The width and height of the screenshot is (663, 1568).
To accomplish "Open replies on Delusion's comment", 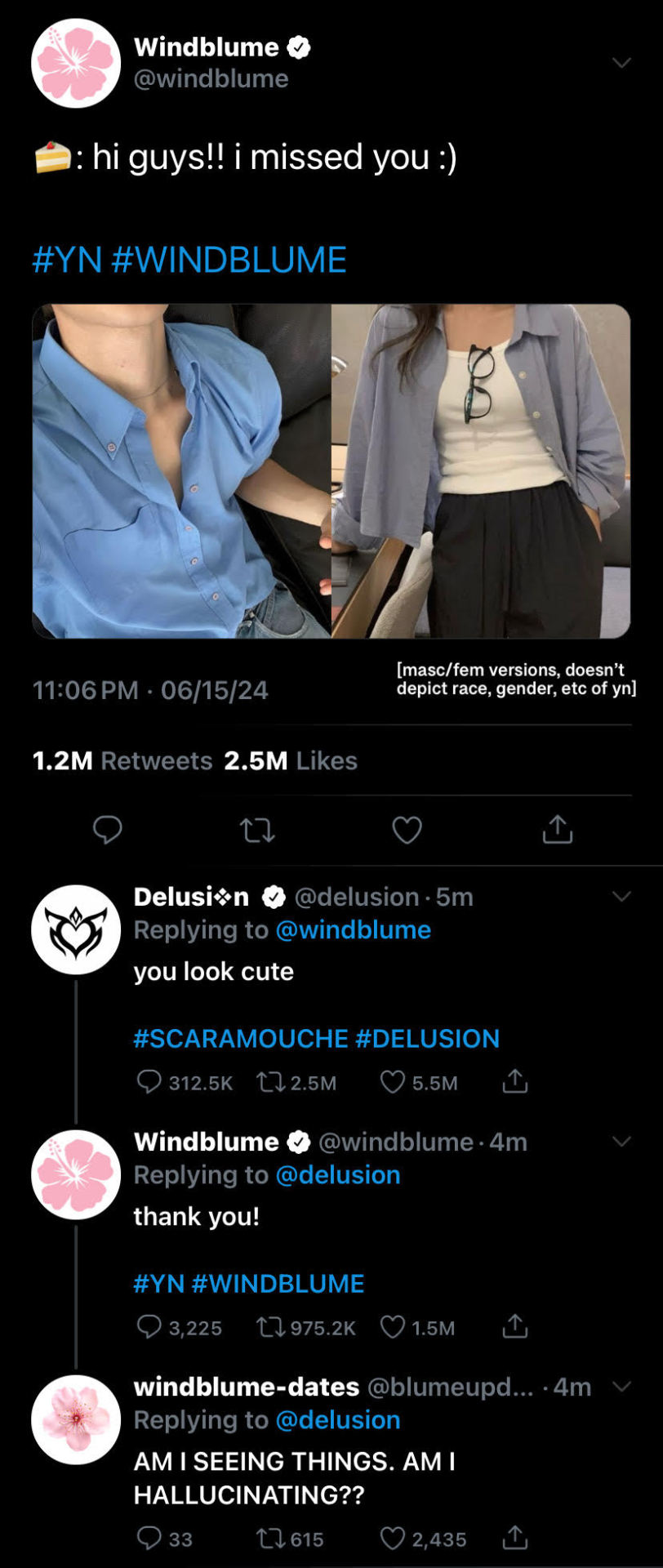I will (149, 1082).
